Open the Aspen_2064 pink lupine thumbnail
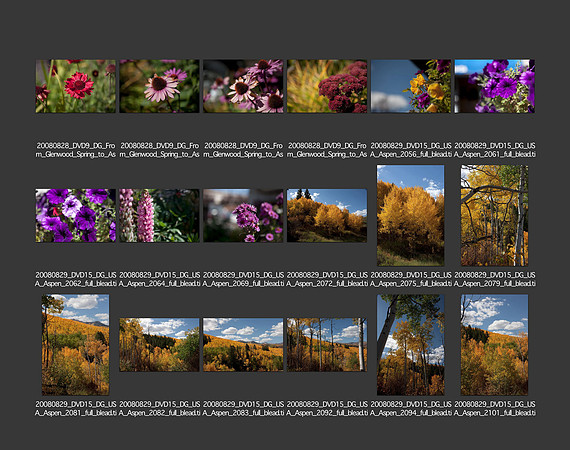The height and width of the screenshot is (450, 570). point(159,215)
